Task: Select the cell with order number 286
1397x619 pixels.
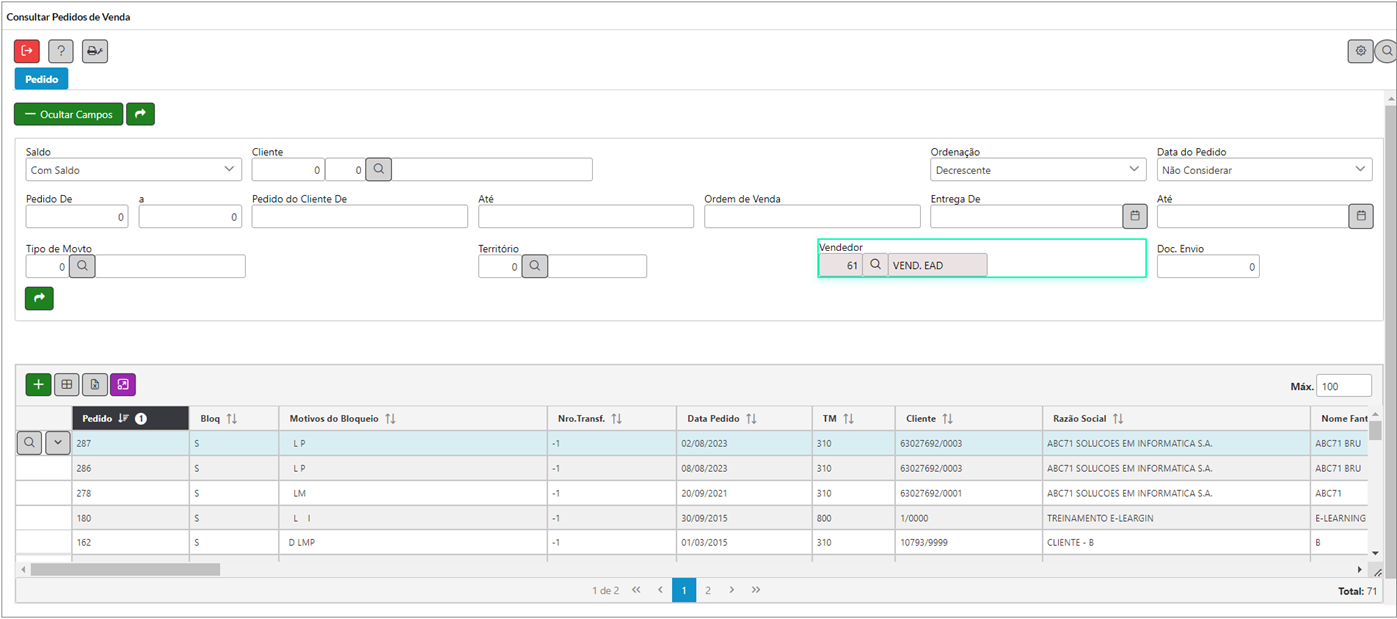Action: point(130,468)
